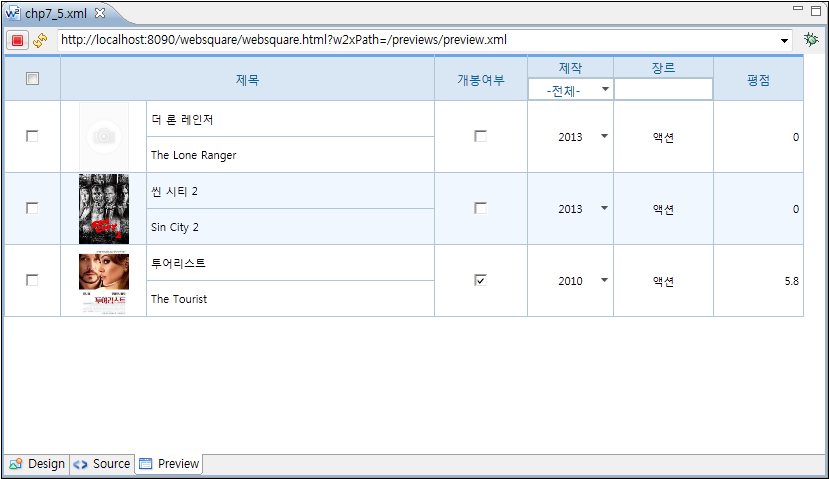Expand the 2010 year dropdown for The Tourist
This screenshot has height=479, width=829.
coord(604,281)
